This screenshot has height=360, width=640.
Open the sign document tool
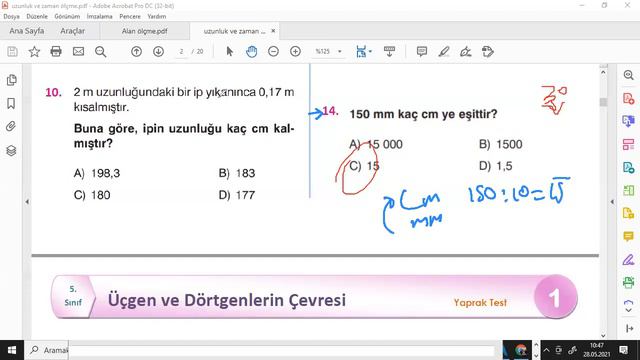pyautogui.click(x=465, y=51)
